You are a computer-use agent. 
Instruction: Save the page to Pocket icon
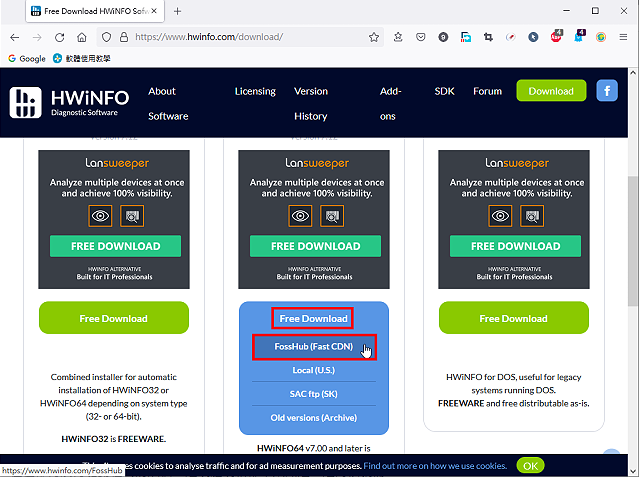pyautogui.click(x=420, y=37)
